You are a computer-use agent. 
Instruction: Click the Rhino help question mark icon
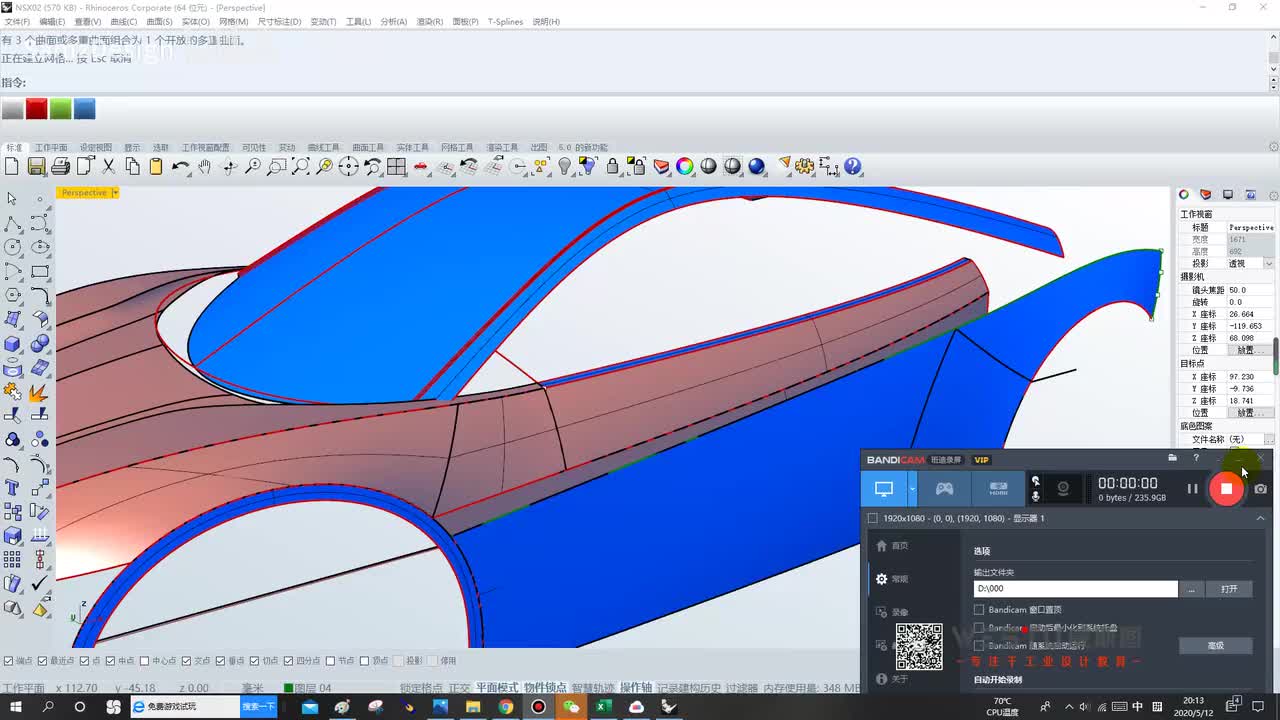click(x=853, y=167)
